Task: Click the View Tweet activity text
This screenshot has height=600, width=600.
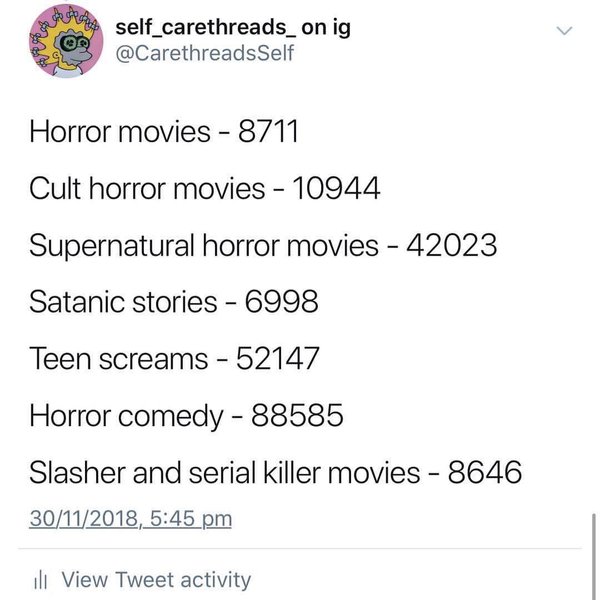Action: [x=156, y=580]
